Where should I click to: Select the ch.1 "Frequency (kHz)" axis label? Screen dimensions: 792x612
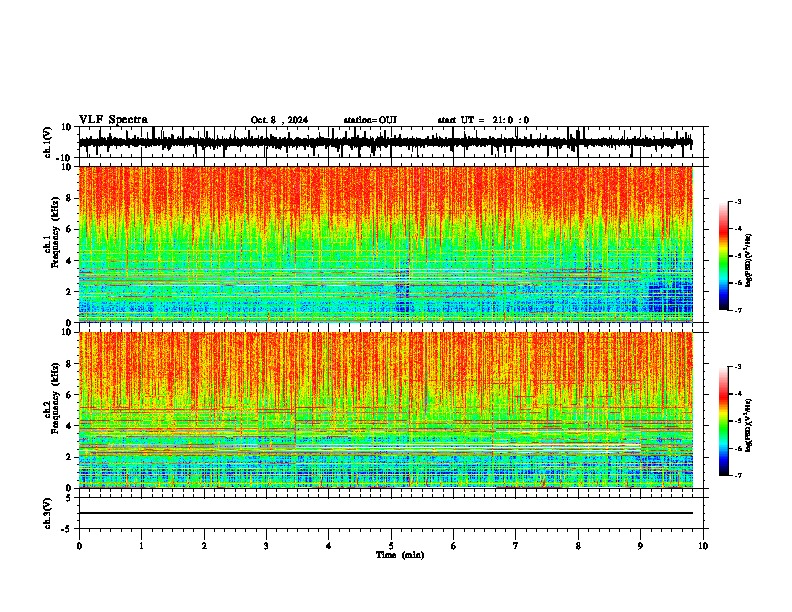(55, 232)
